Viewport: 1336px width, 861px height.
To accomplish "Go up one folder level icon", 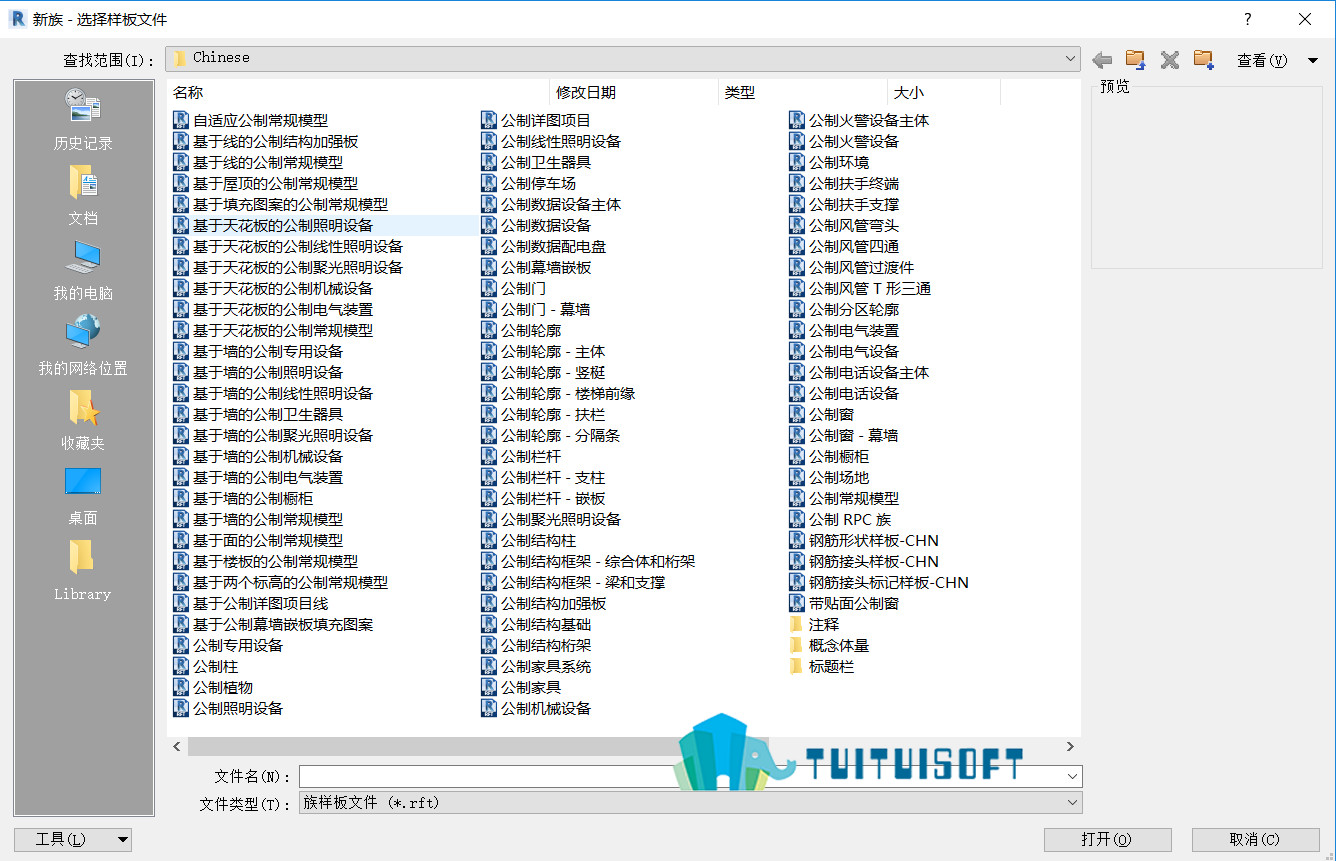I will 1135,60.
